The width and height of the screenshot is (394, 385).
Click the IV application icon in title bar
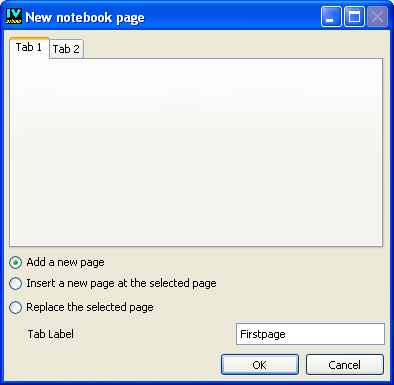(x=14, y=16)
